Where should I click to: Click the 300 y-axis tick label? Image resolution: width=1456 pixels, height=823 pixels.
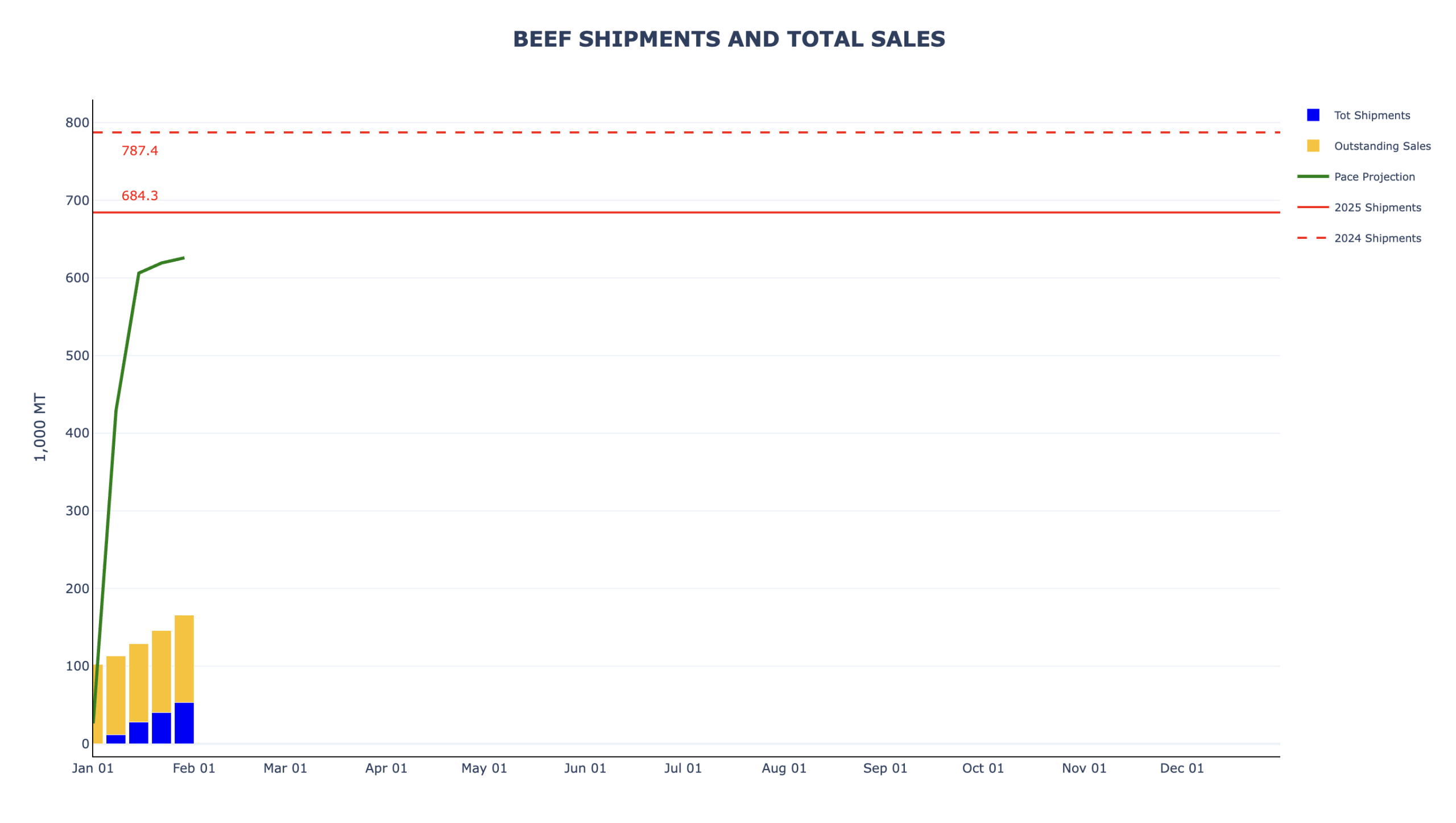pos(77,511)
